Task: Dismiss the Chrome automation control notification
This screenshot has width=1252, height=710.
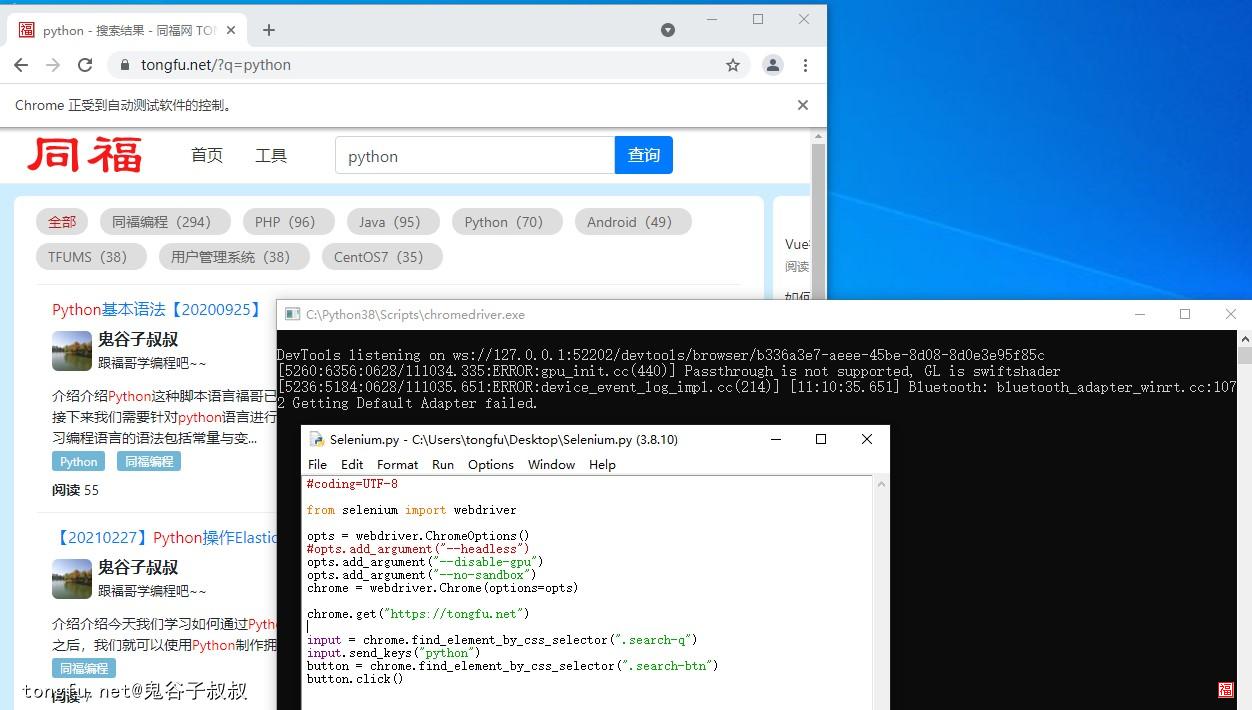Action: point(802,104)
